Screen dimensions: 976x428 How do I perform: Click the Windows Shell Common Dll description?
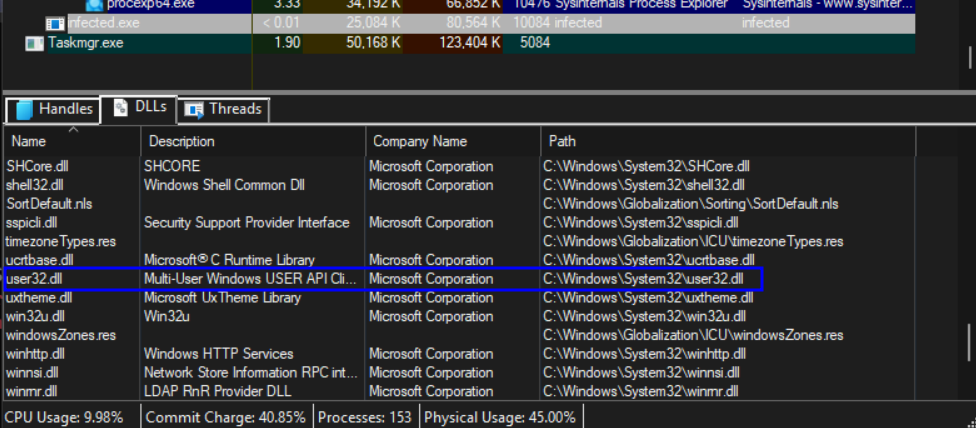click(224, 185)
